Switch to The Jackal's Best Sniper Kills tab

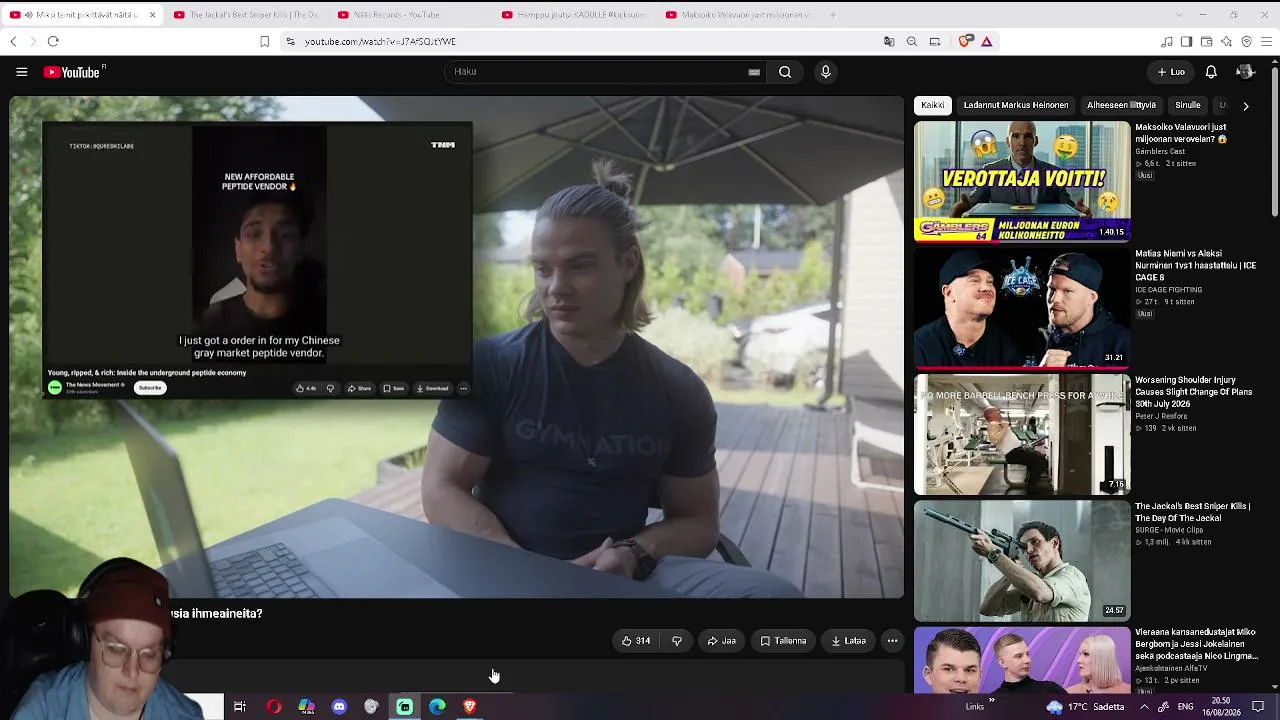245,15
